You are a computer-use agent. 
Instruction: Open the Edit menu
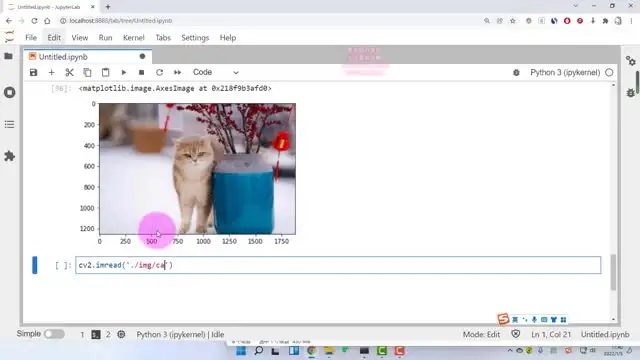(x=54, y=38)
